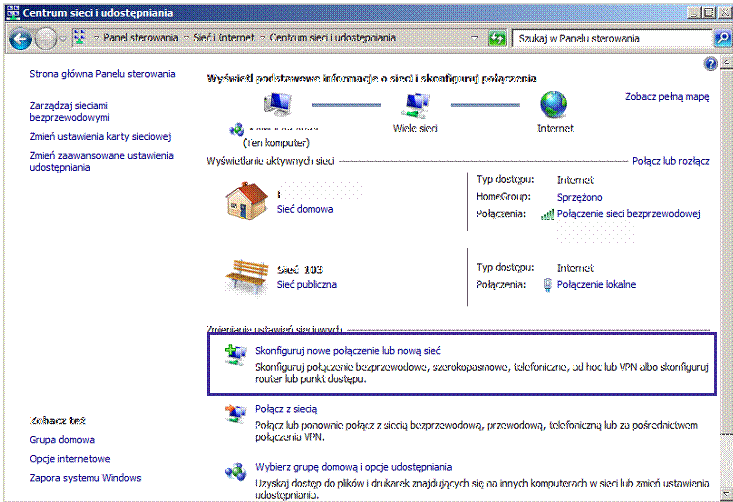Click the vertical scrollbar up arrow
This screenshot has width=733, height=502.
[727, 62]
